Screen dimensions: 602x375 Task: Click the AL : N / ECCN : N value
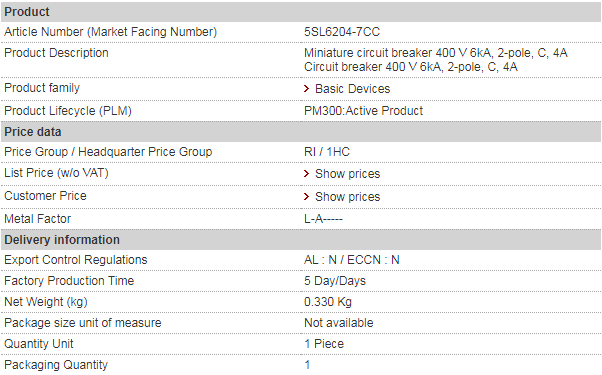point(351,260)
